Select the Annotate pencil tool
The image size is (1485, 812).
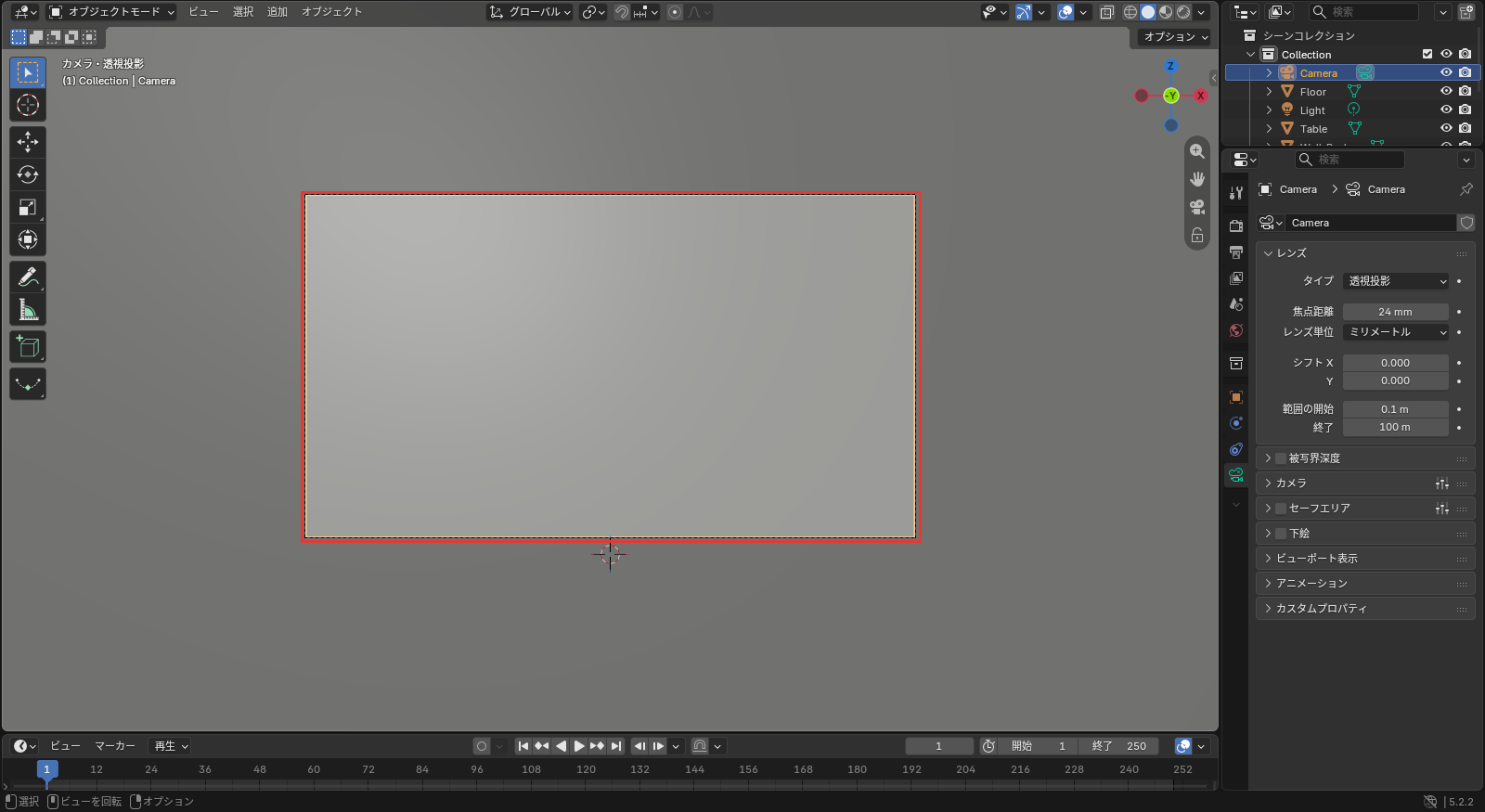(28, 277)
